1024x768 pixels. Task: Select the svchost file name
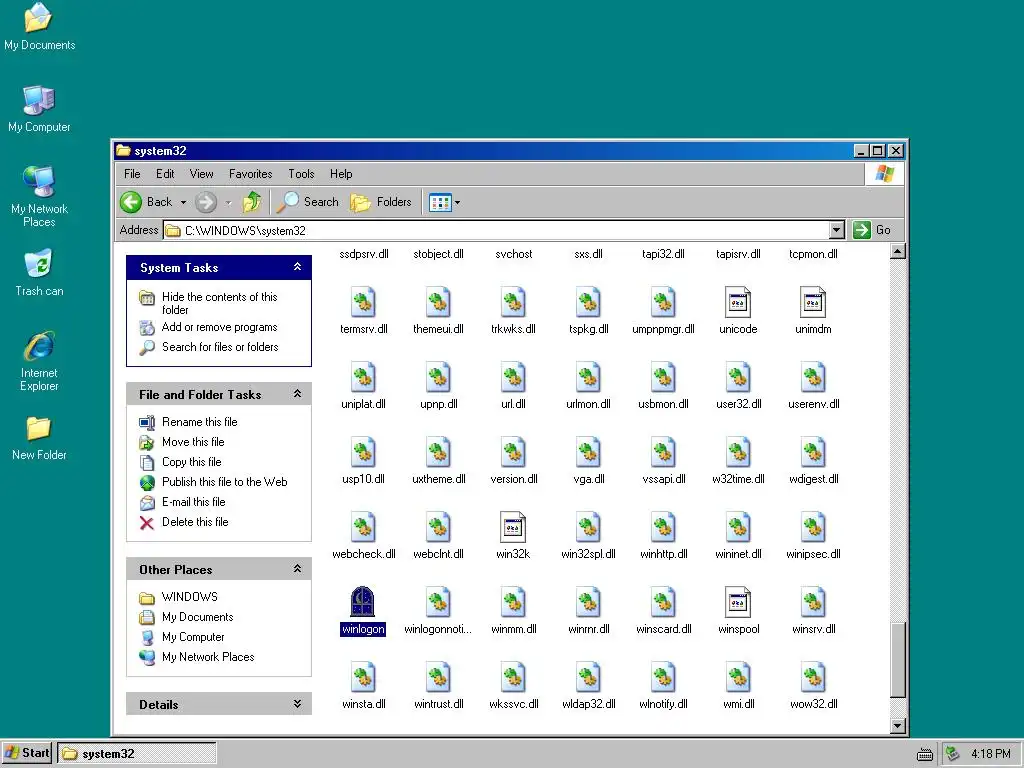[513, 254]
